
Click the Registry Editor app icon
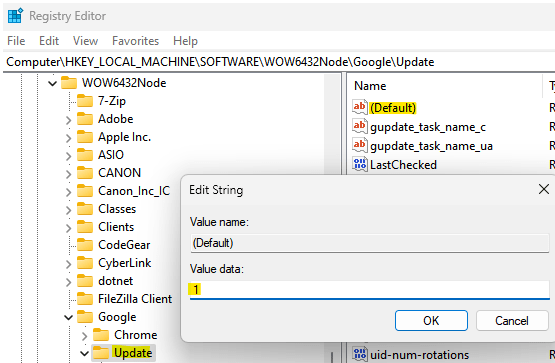[15, 16]
